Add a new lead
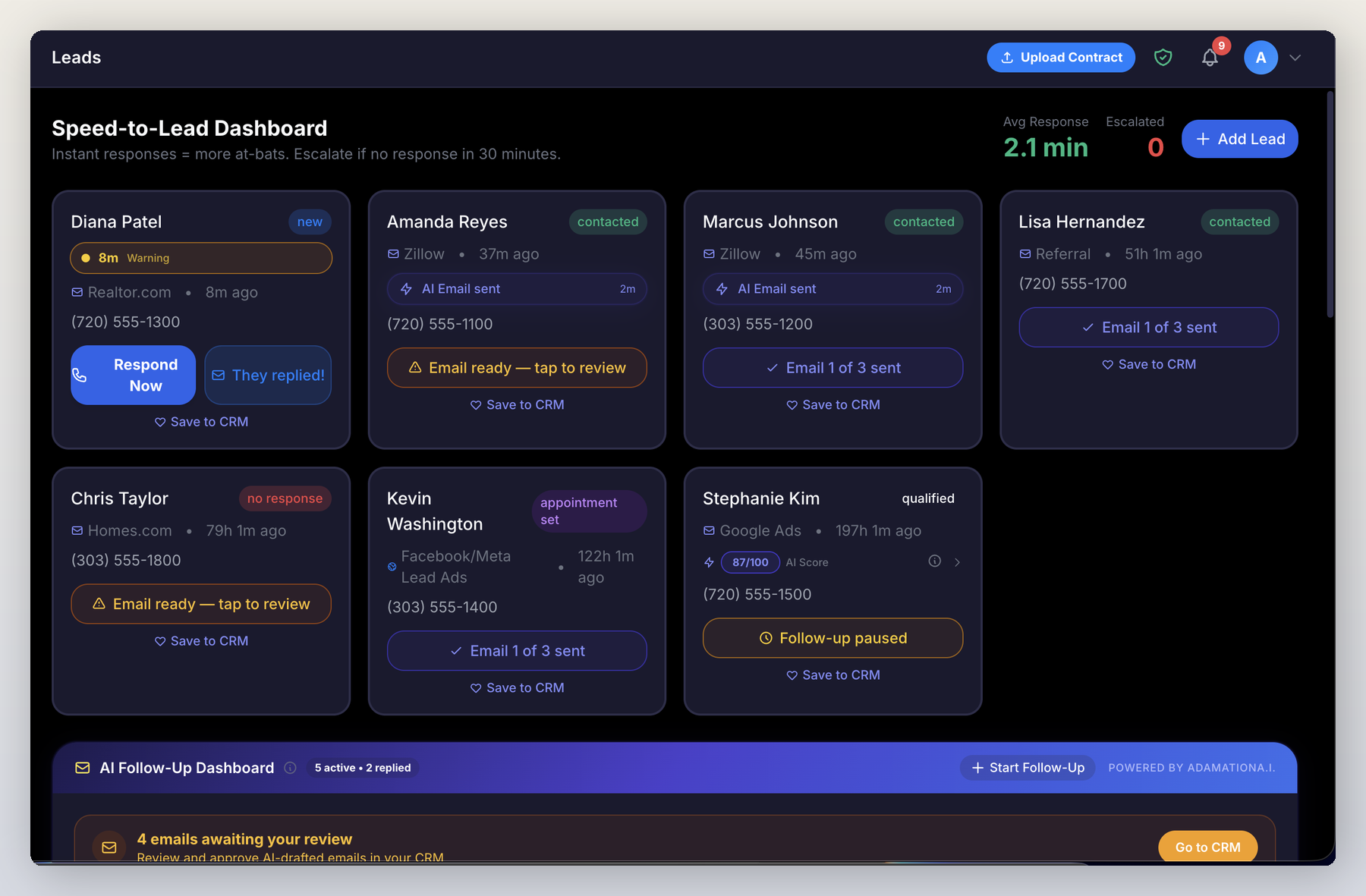 [x=1239, y=139]
